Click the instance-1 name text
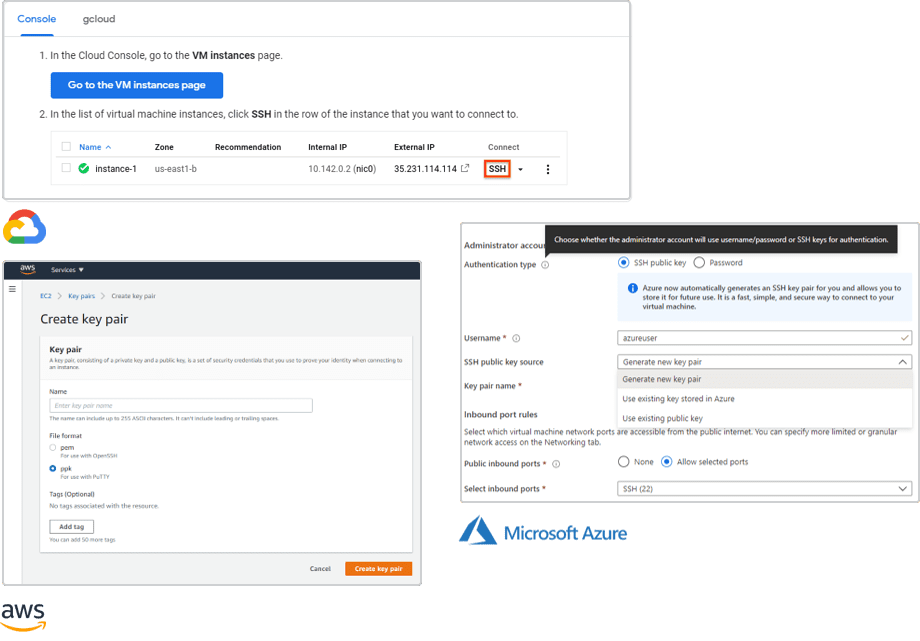This screenshot has width=920, height=641. point(116,169)
